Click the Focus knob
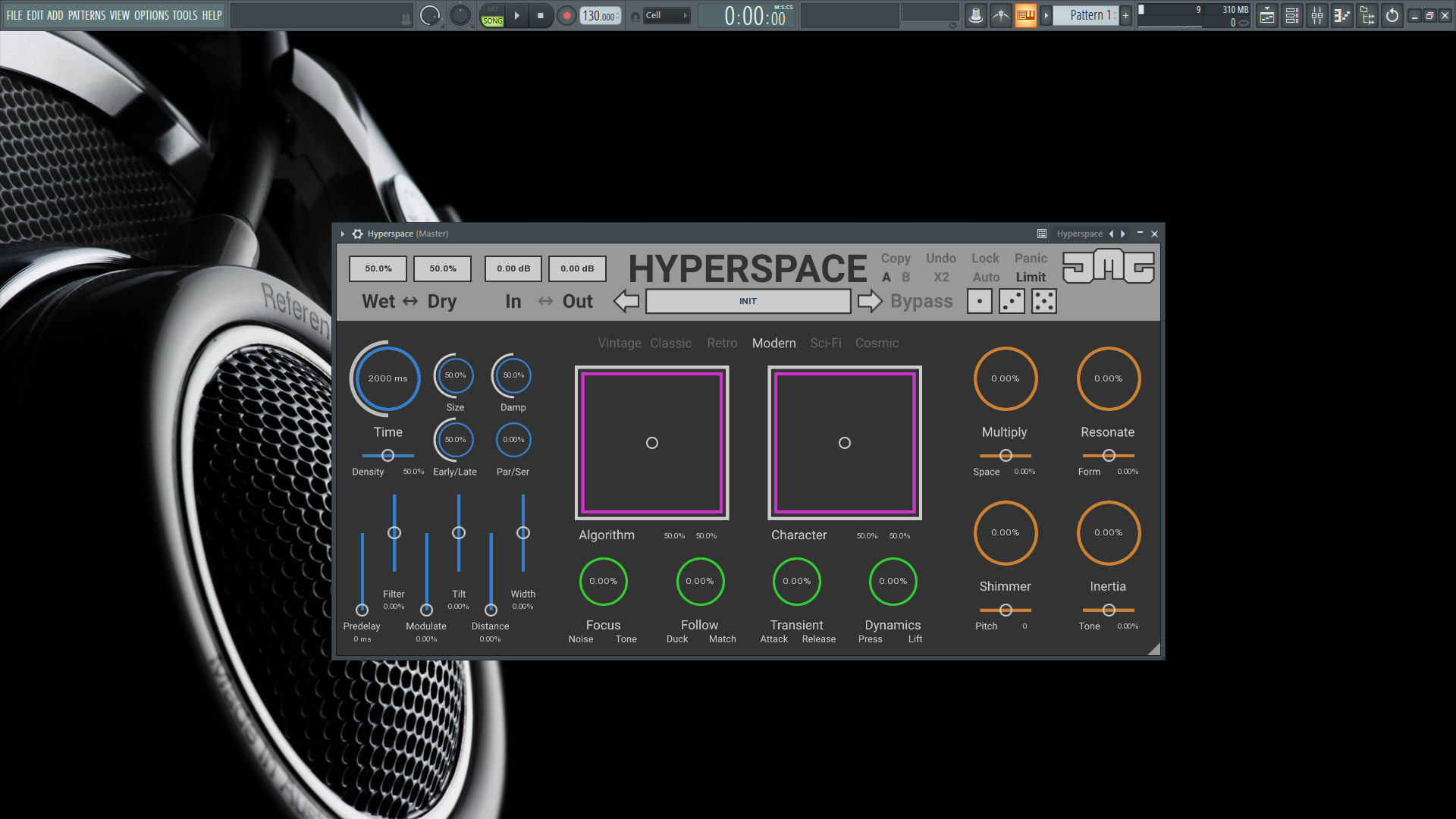The image size is (1456, 819). point(604,582)
